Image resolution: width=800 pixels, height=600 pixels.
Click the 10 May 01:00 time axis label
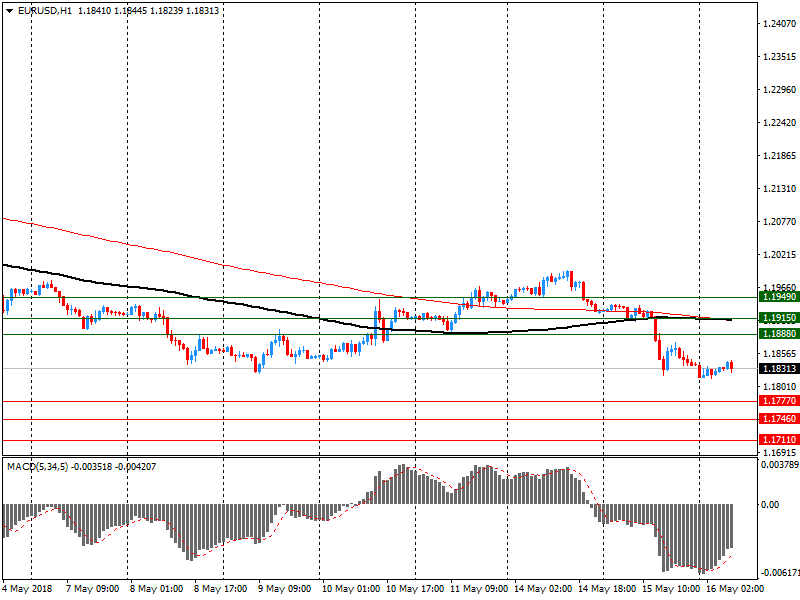coord(351,589)
